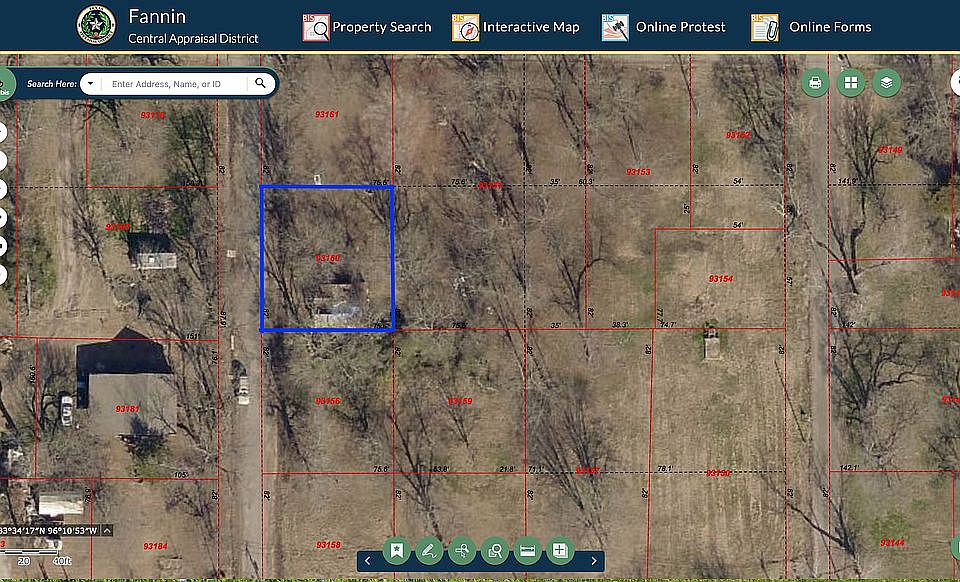Open the basemap gallery grid icon
The width and height of the screenshot is (960, 582).
851,83
